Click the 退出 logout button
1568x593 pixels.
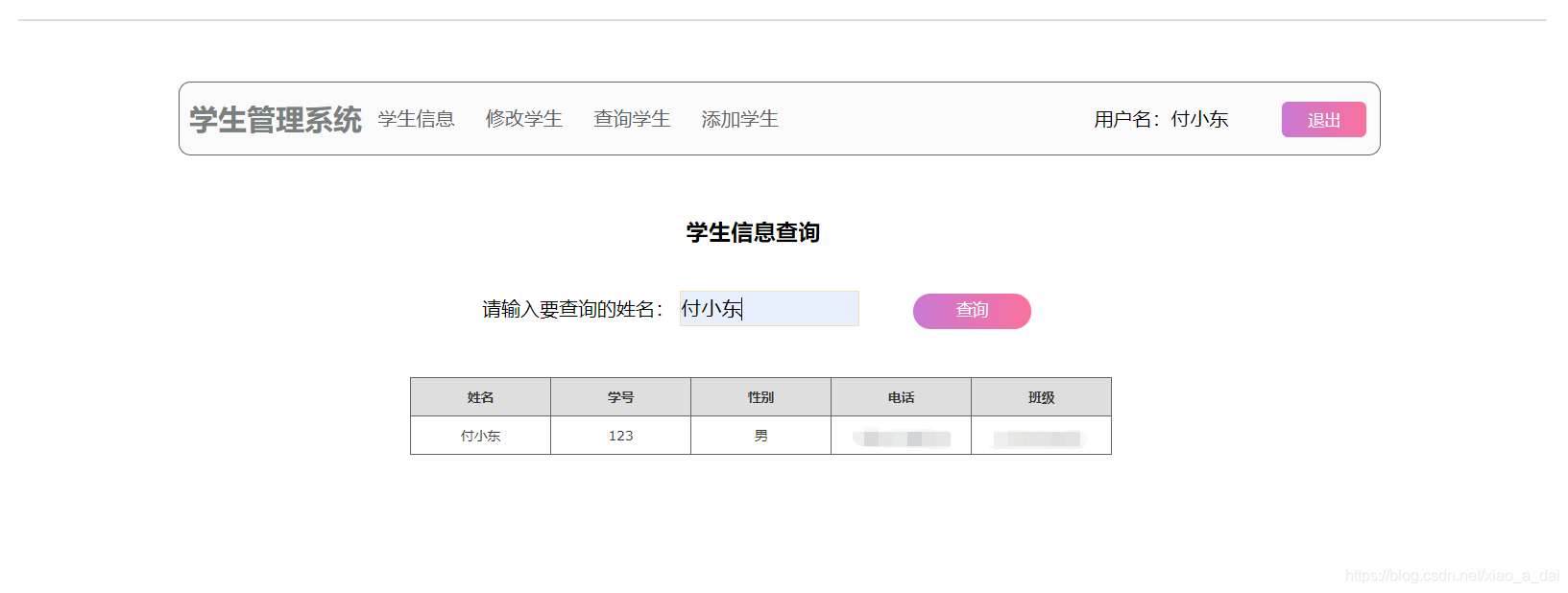(x=1323, y=120)
